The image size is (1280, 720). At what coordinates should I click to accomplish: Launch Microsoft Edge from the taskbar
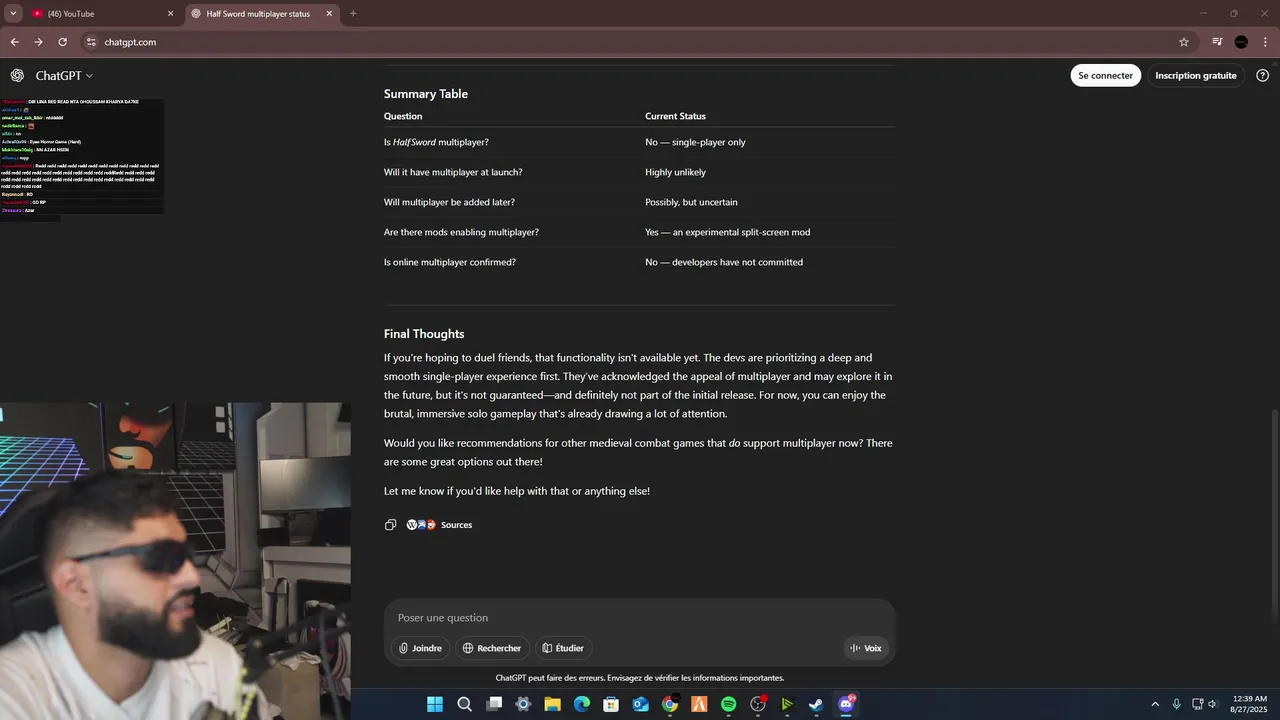582,704
